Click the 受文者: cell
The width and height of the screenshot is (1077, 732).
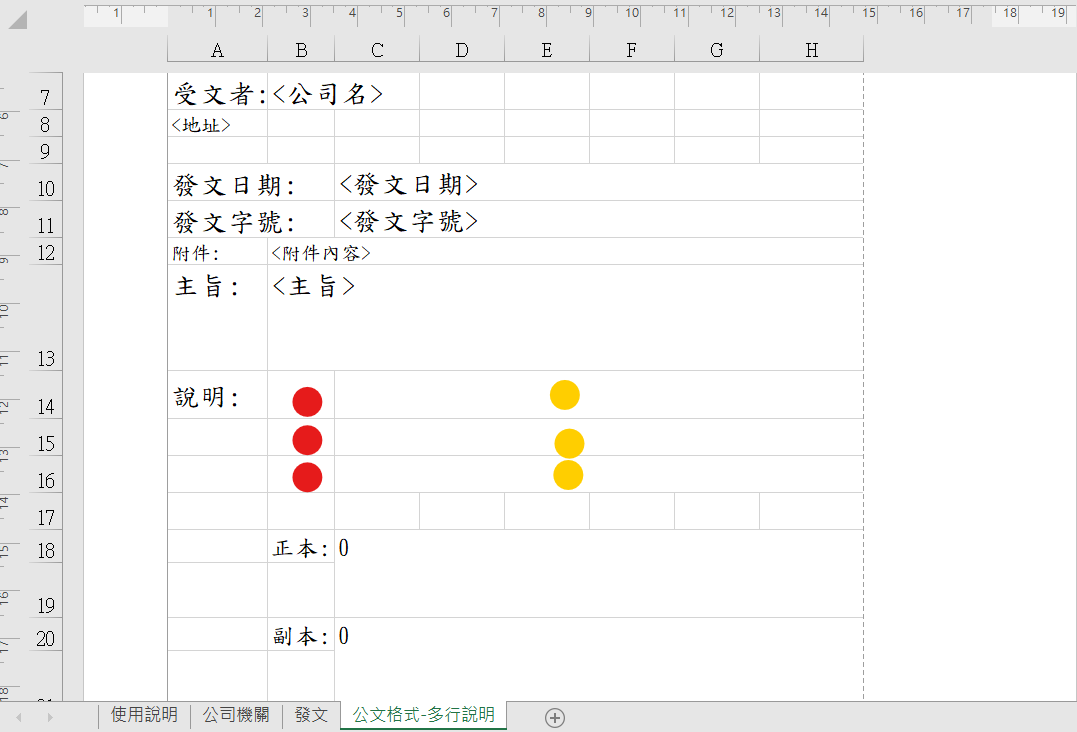click(218, 91)
